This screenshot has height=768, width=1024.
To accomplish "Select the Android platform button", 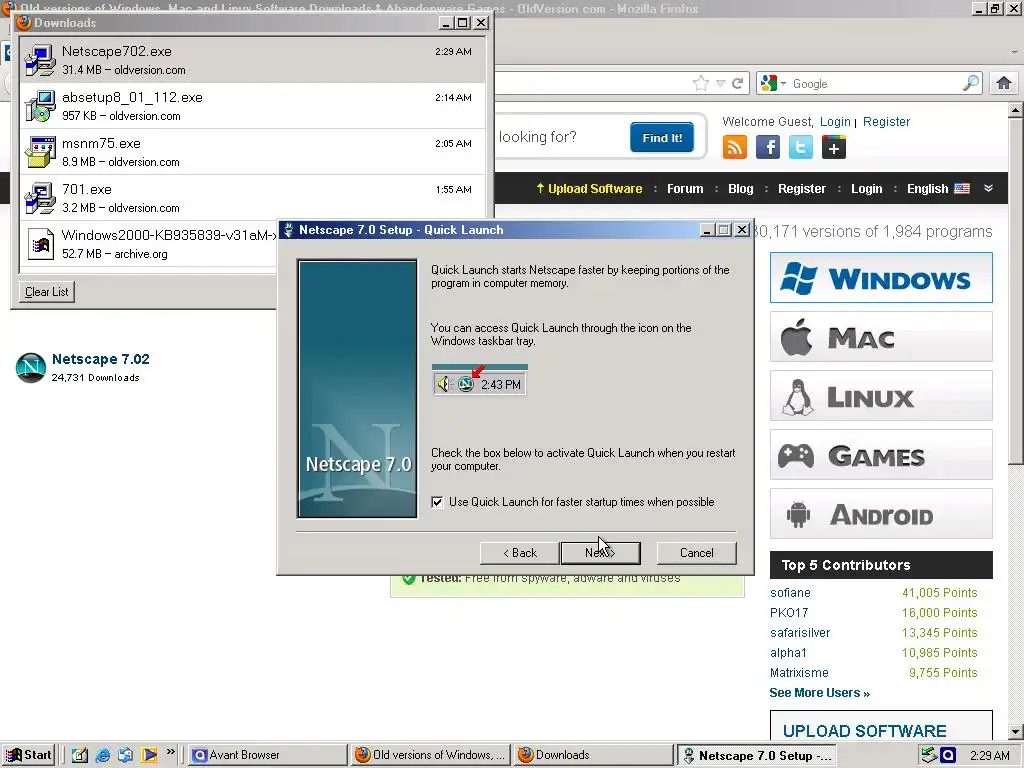I will (881, 514).
